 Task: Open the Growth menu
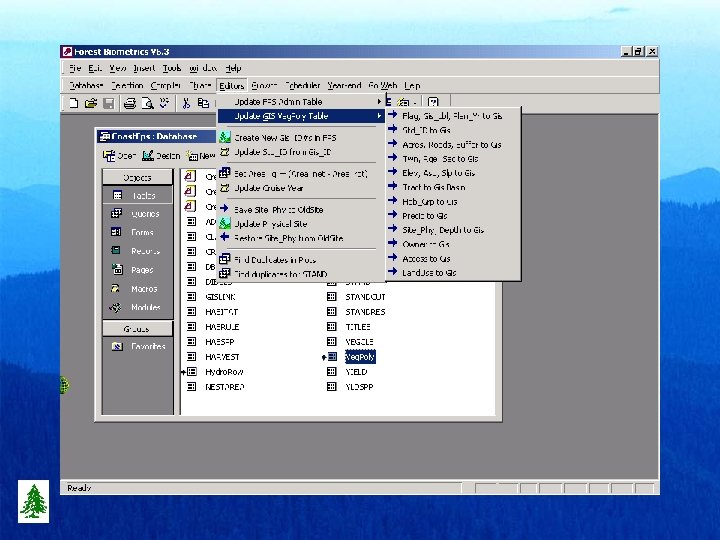click(264, 85)
